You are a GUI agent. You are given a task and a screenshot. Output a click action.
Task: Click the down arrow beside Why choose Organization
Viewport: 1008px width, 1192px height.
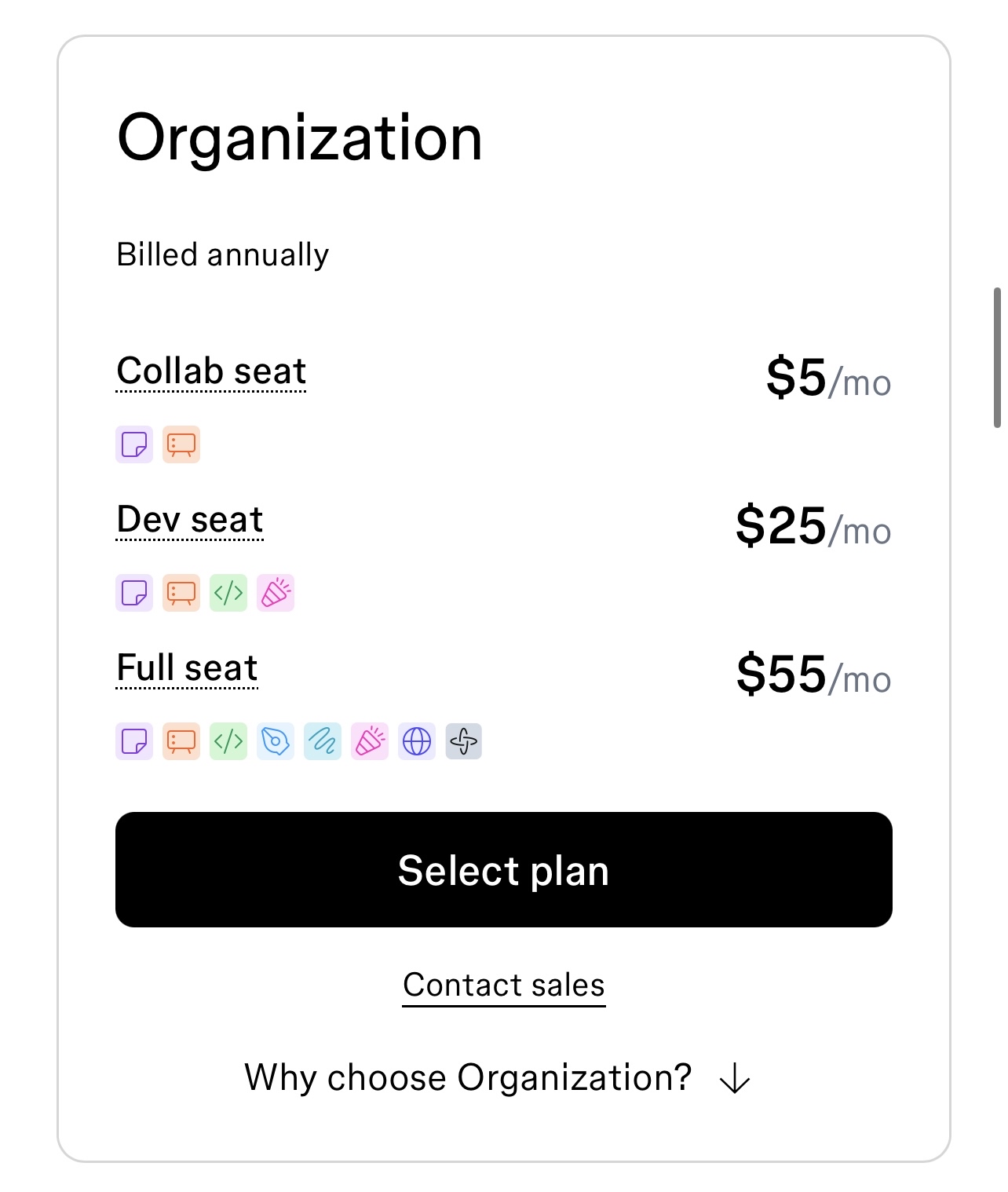[735, 1078]
